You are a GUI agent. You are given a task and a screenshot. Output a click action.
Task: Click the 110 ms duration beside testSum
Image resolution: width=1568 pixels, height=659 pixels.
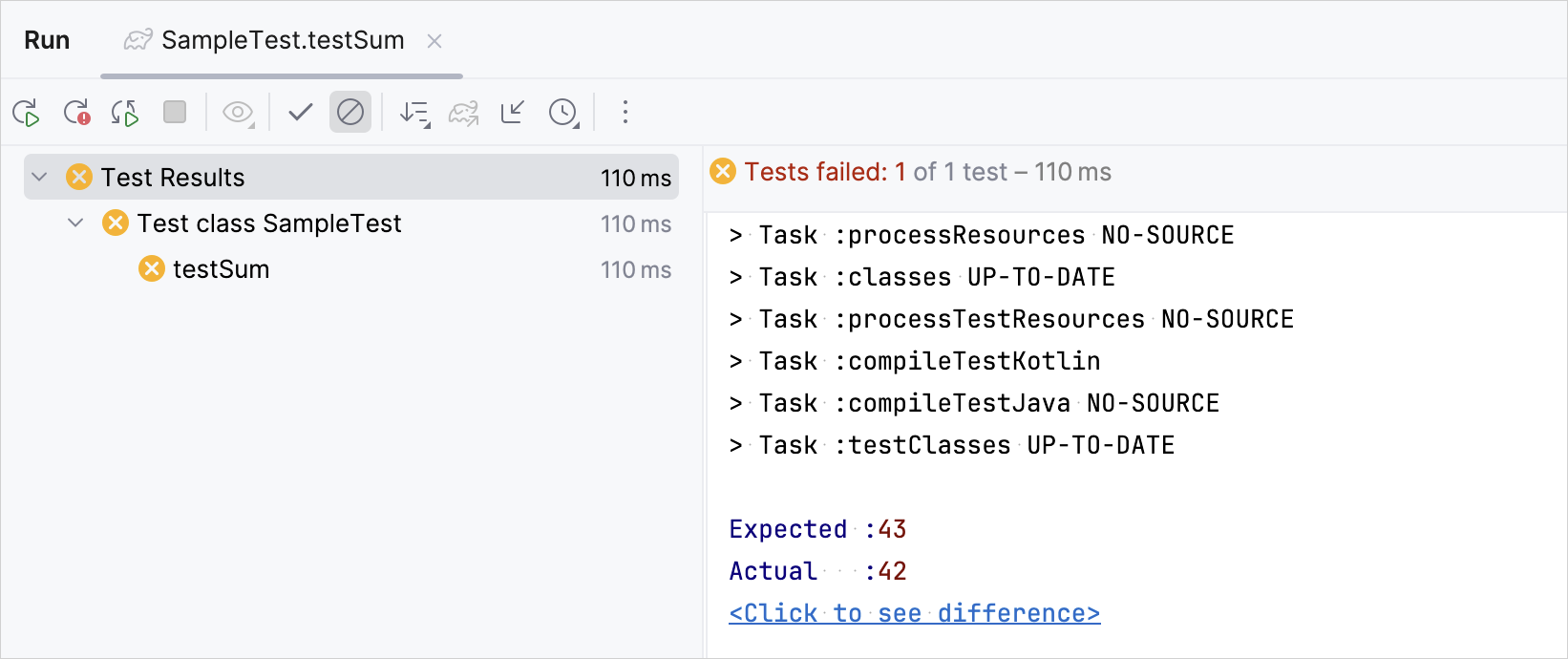[636, 269]
